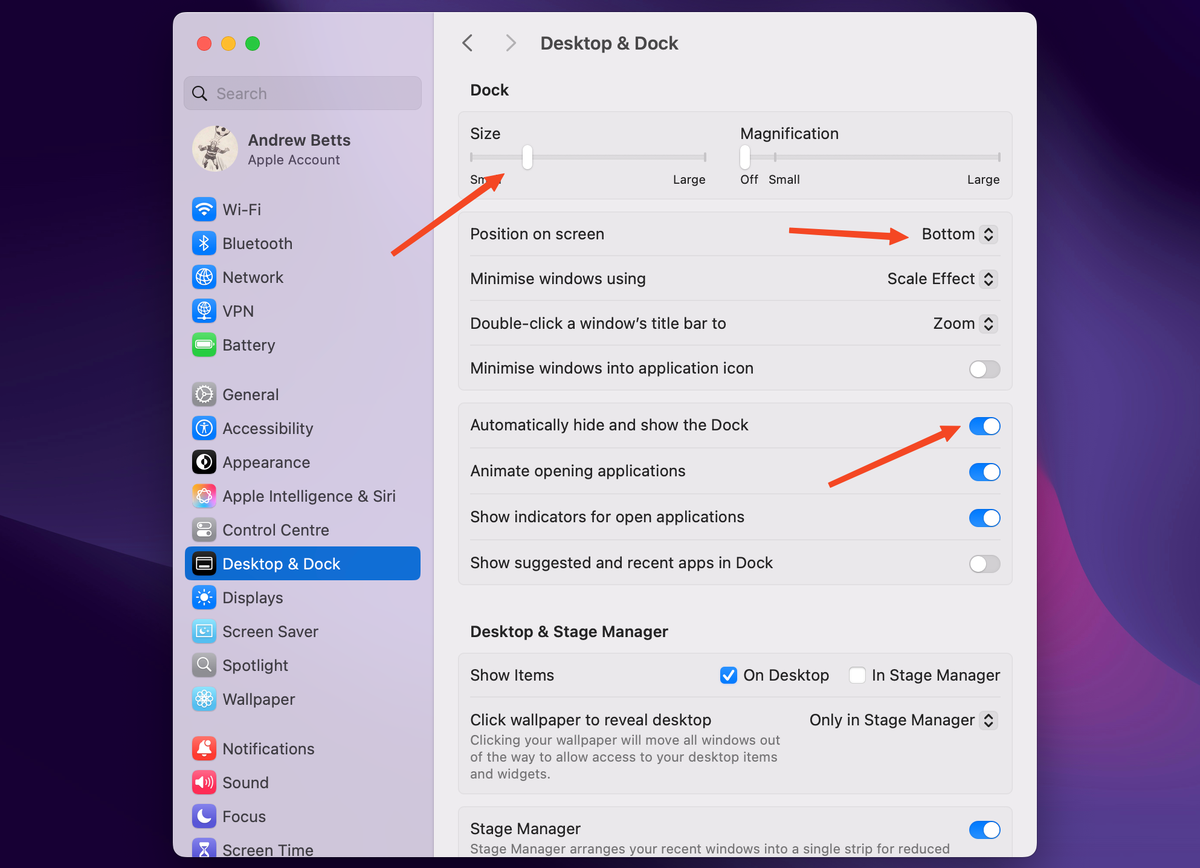This screenshot has height=868, width=1200.
Task: Click the Magnification slider knob
Action: 745,157
